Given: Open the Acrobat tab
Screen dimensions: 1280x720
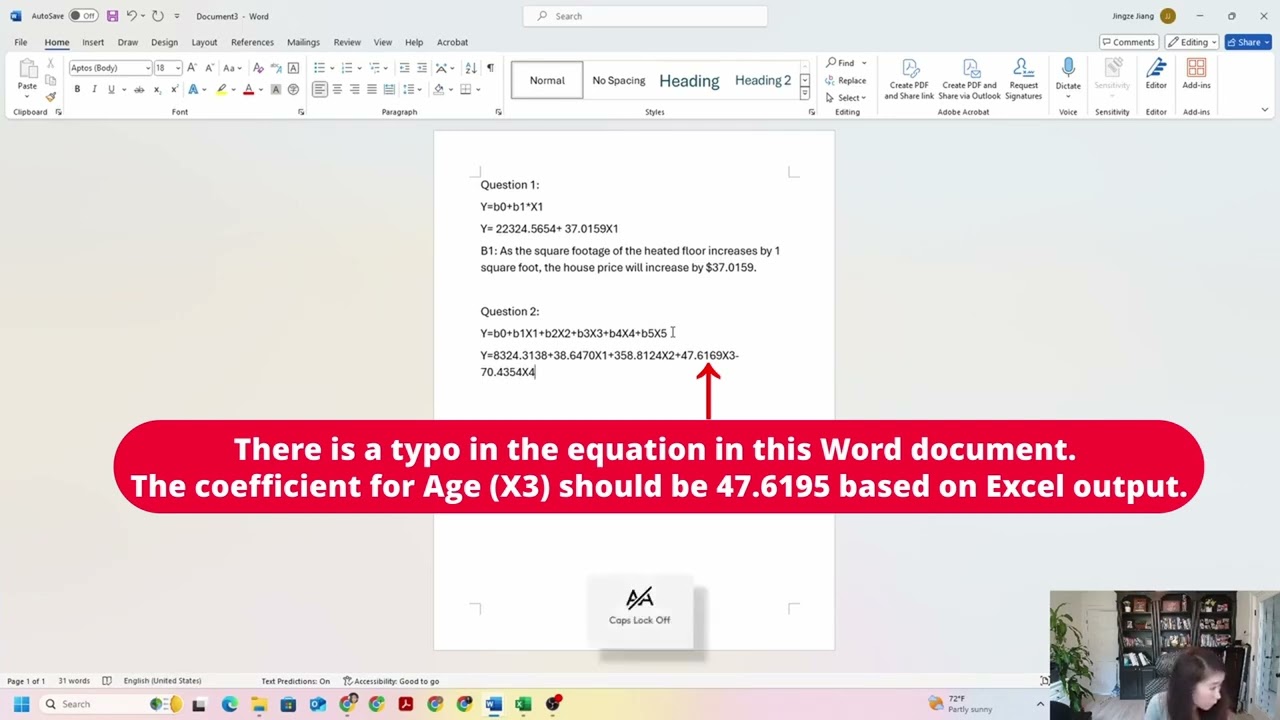Looking at the screenshot, I should point(452,42).
